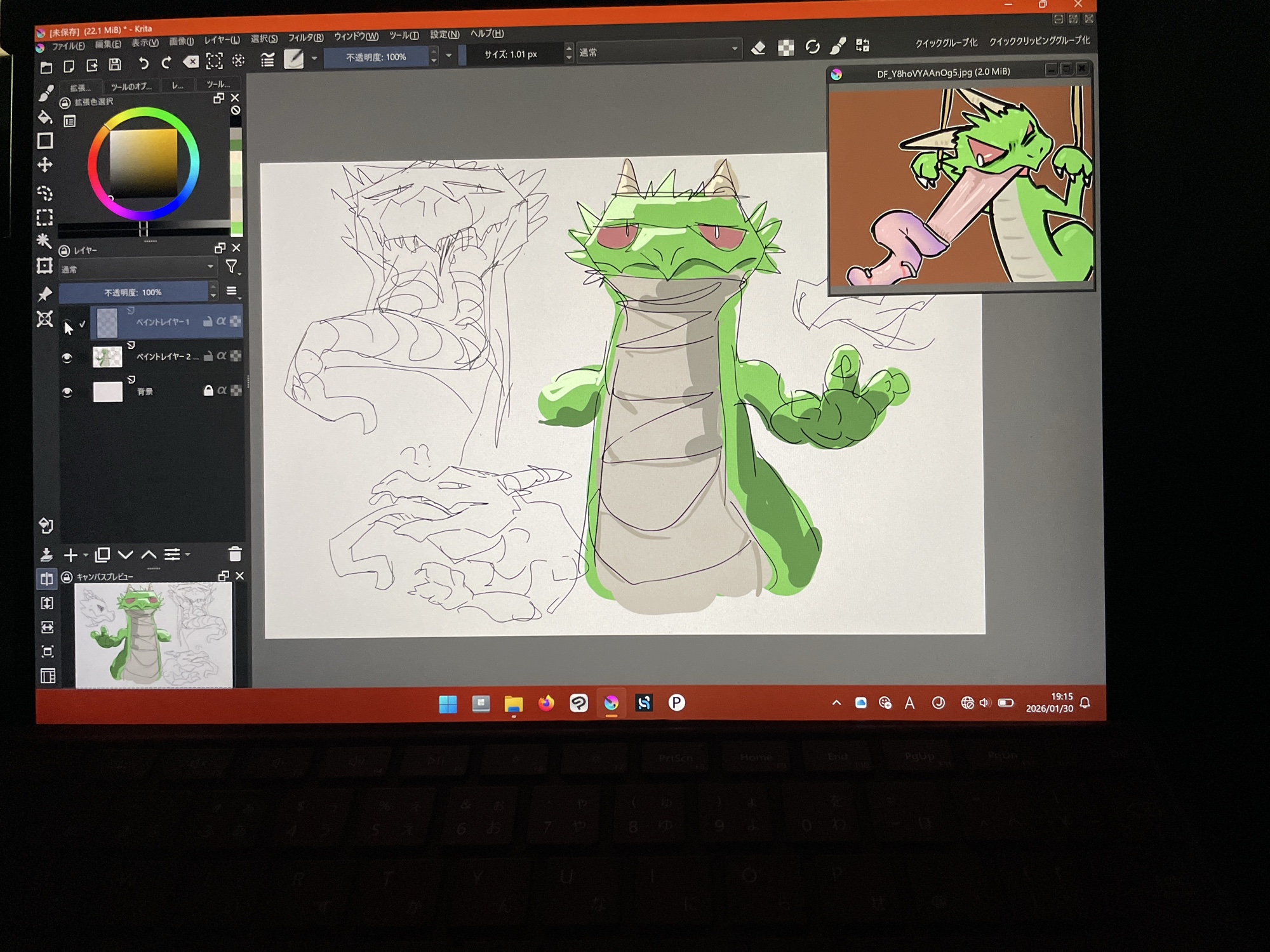Image resolution: width=1270 pixels, height=952 pixels.
Task: Toggle visibility of 背景 layer
Action: [67, 392]
